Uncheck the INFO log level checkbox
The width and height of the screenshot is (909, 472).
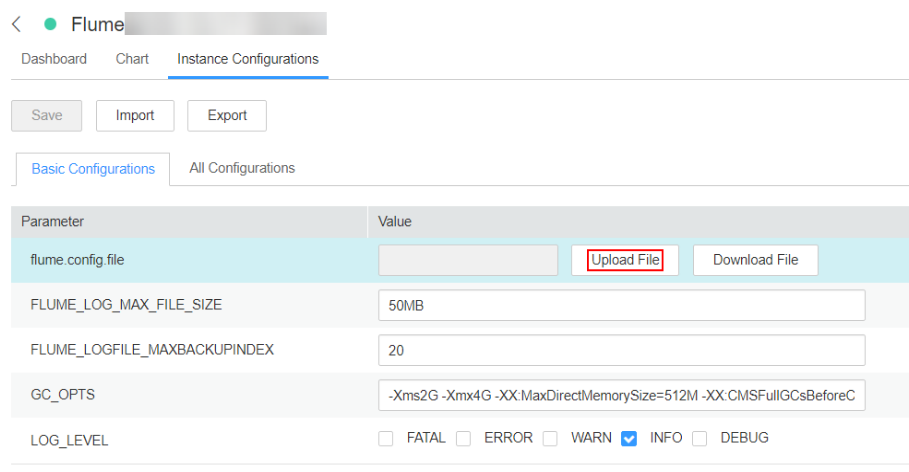point(629,439)
